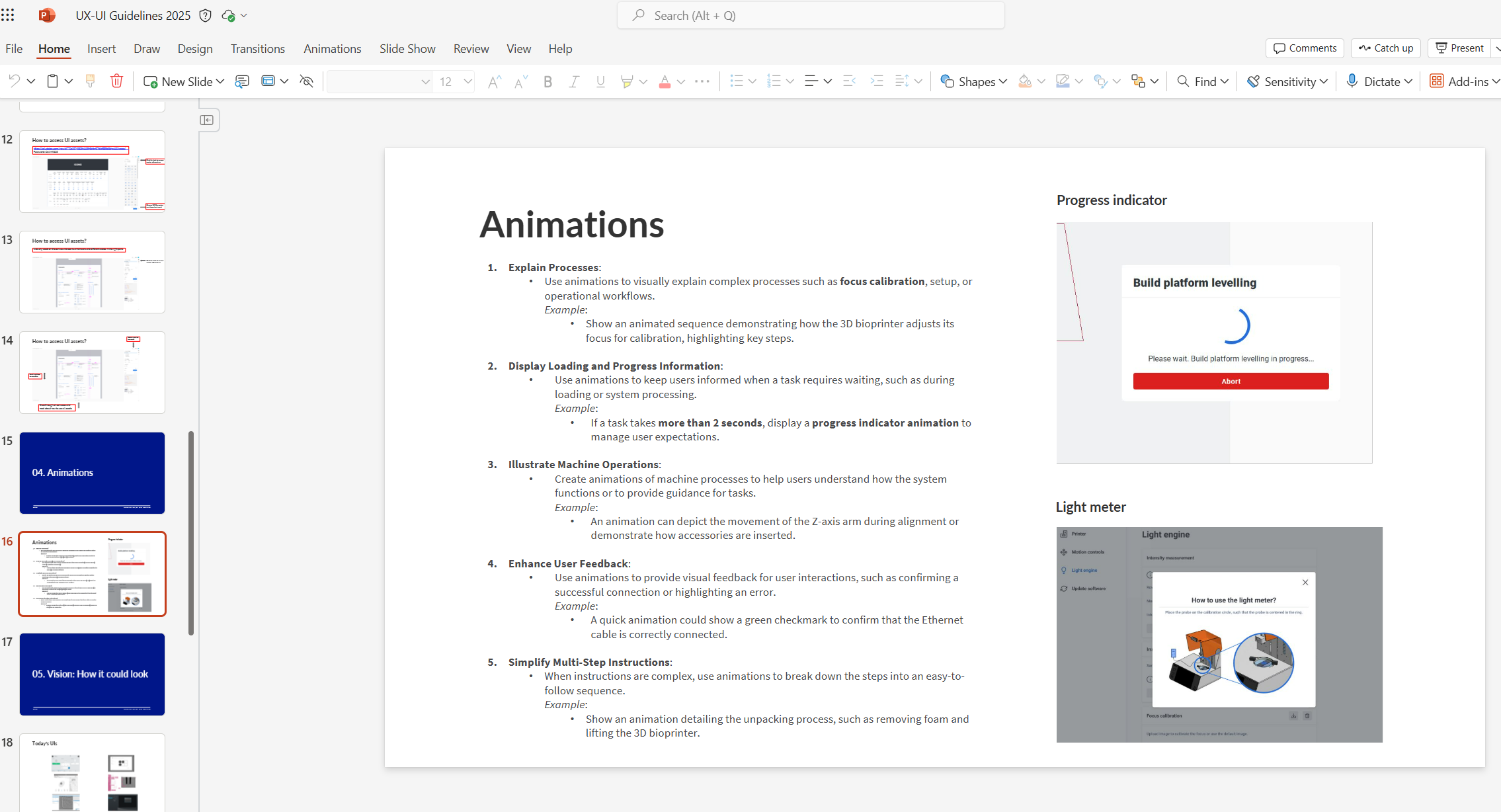Click the Undo icon
This screenshot has width=1501, height=812.
click(13, 81)
